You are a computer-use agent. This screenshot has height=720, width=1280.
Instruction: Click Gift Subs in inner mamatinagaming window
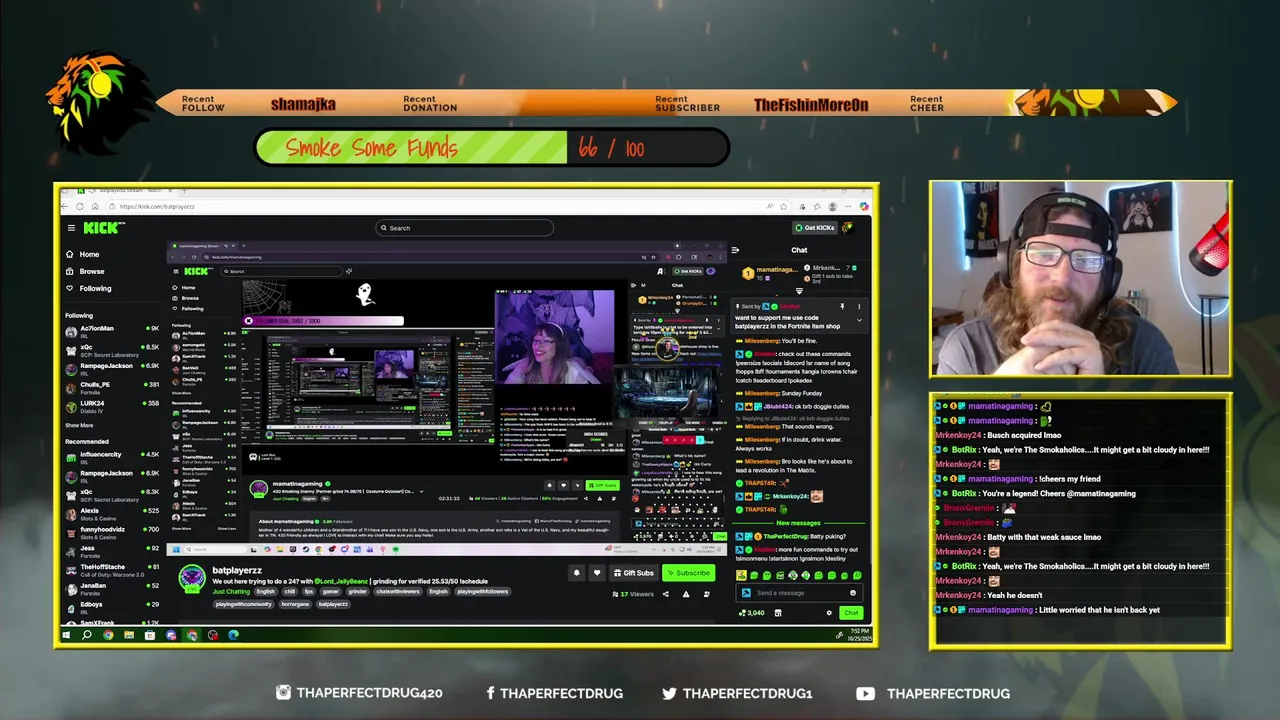pyautogui.click(x=604, y=485)
